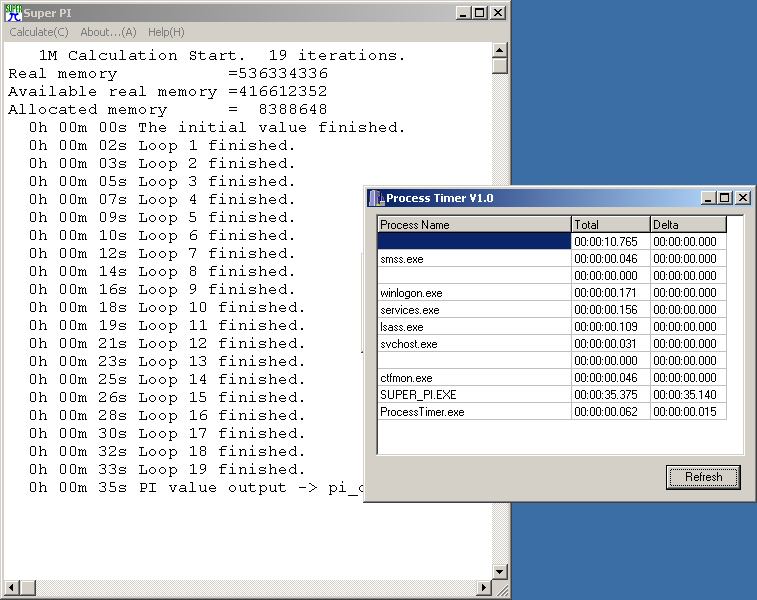Close the Process Timer window
Viewport: 757px width, 600px height.
(x=743, y=198)
